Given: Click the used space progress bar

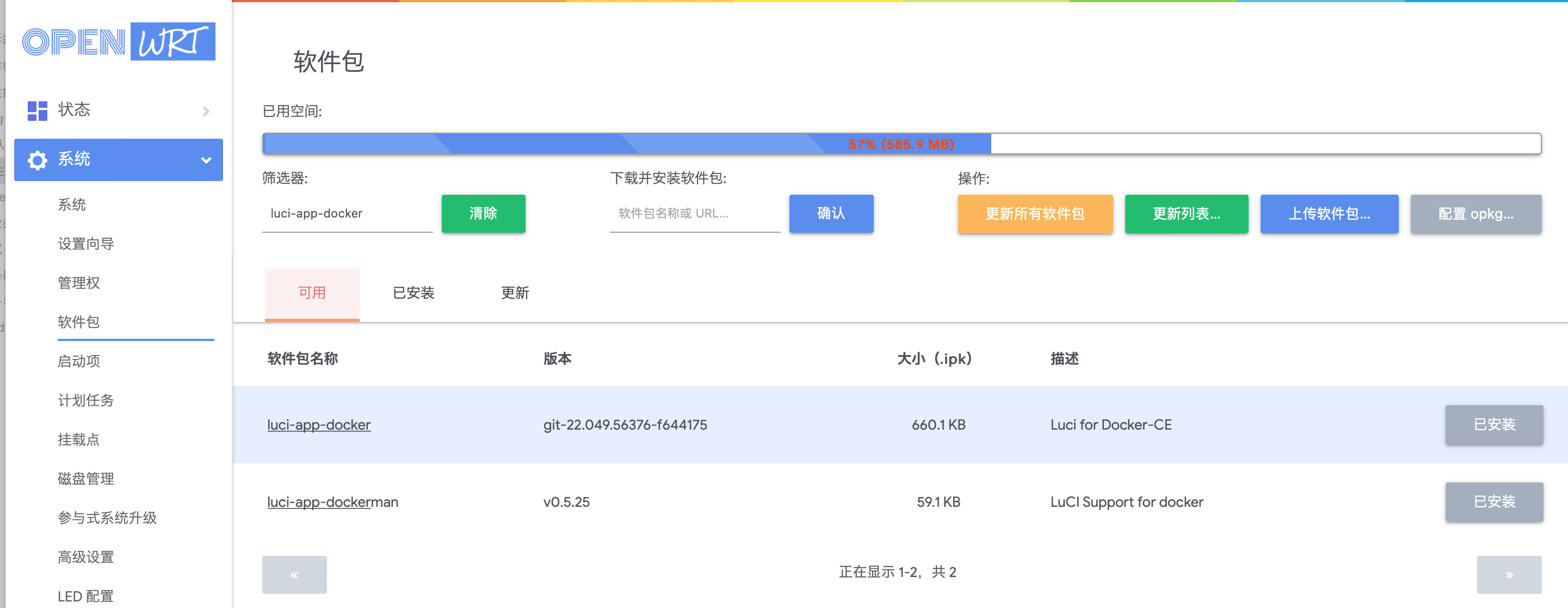Looking at the screenshot, I should tap(901, 144).
